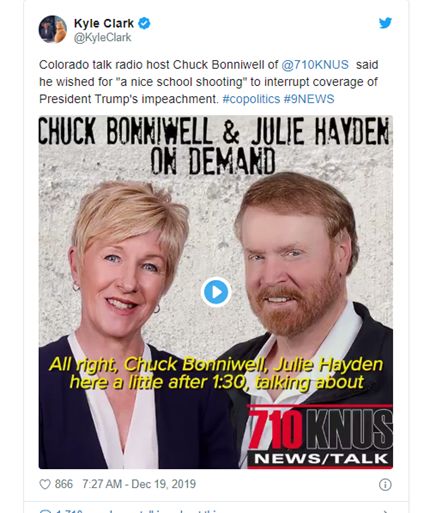Open the tweet info icon

pyautogui.click(x=385, y=485)
